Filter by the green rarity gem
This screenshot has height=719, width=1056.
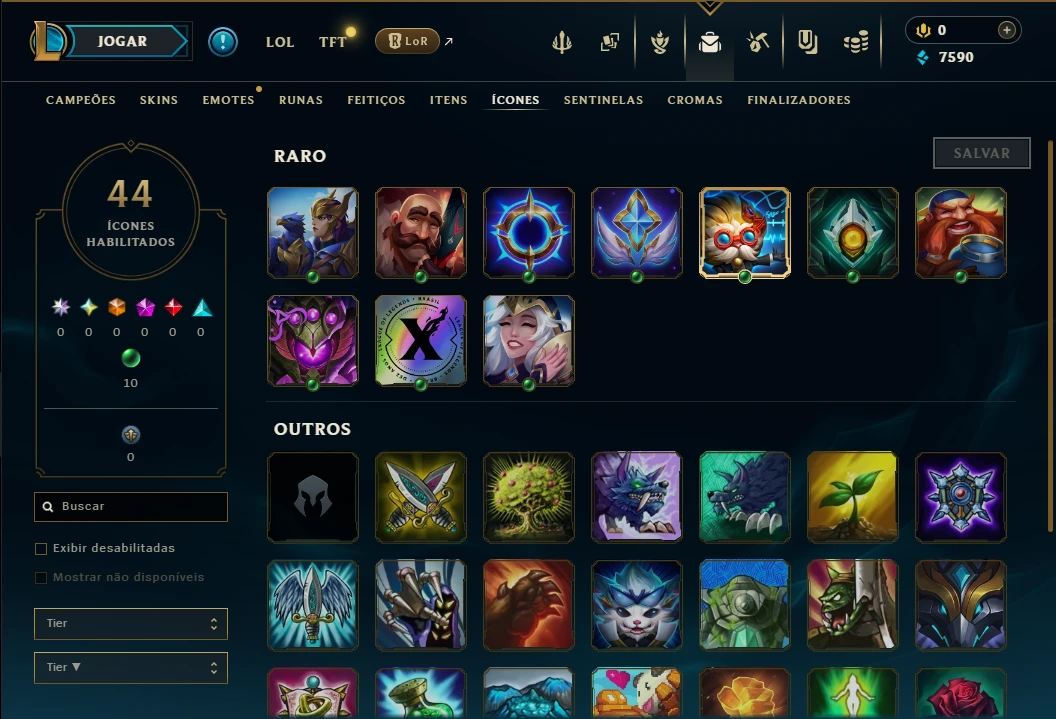tap(131, 358)
